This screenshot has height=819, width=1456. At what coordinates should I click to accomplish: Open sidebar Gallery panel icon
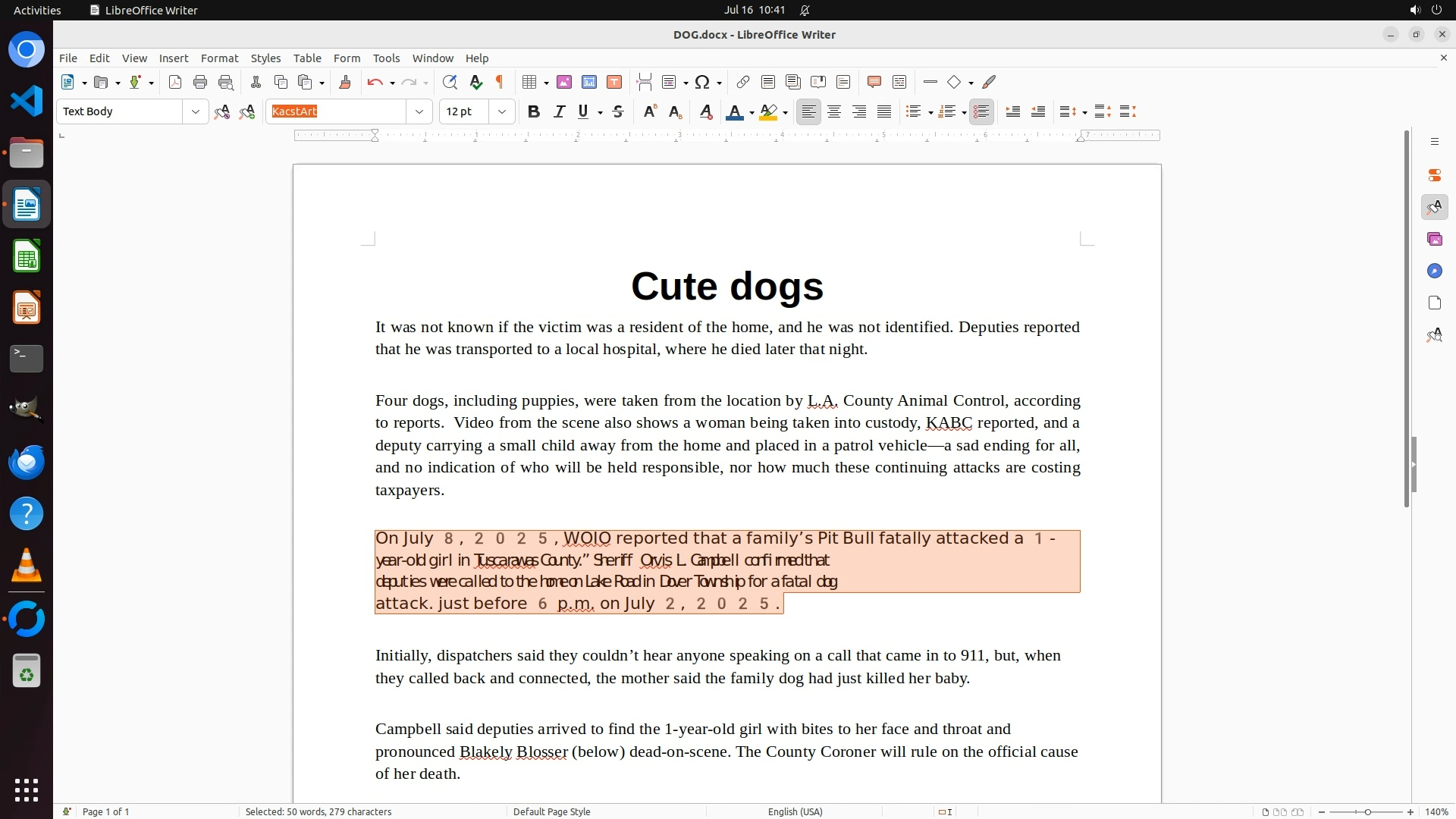[1434, 240]
